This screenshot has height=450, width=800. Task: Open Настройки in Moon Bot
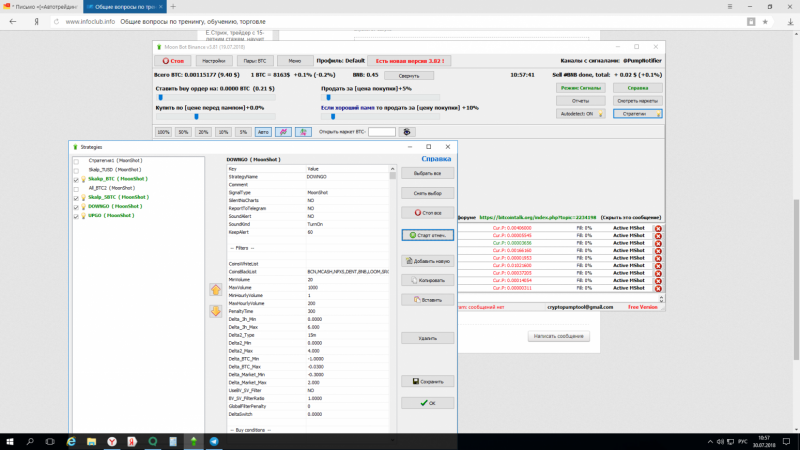(x=213, y=61)
